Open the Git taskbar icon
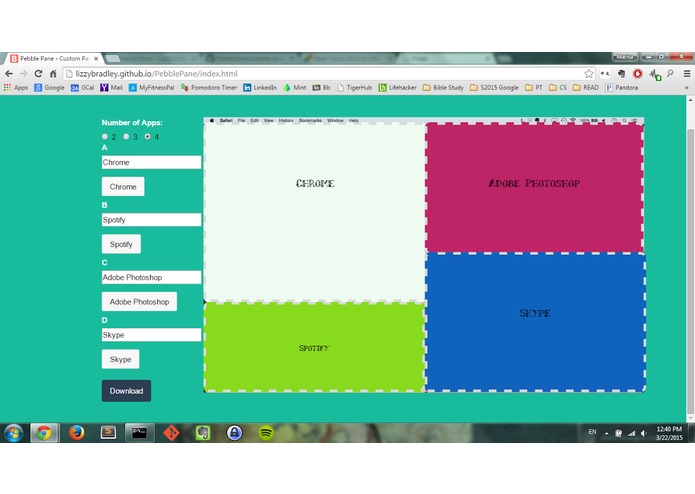The image size is (695, 494). point(172,433)
